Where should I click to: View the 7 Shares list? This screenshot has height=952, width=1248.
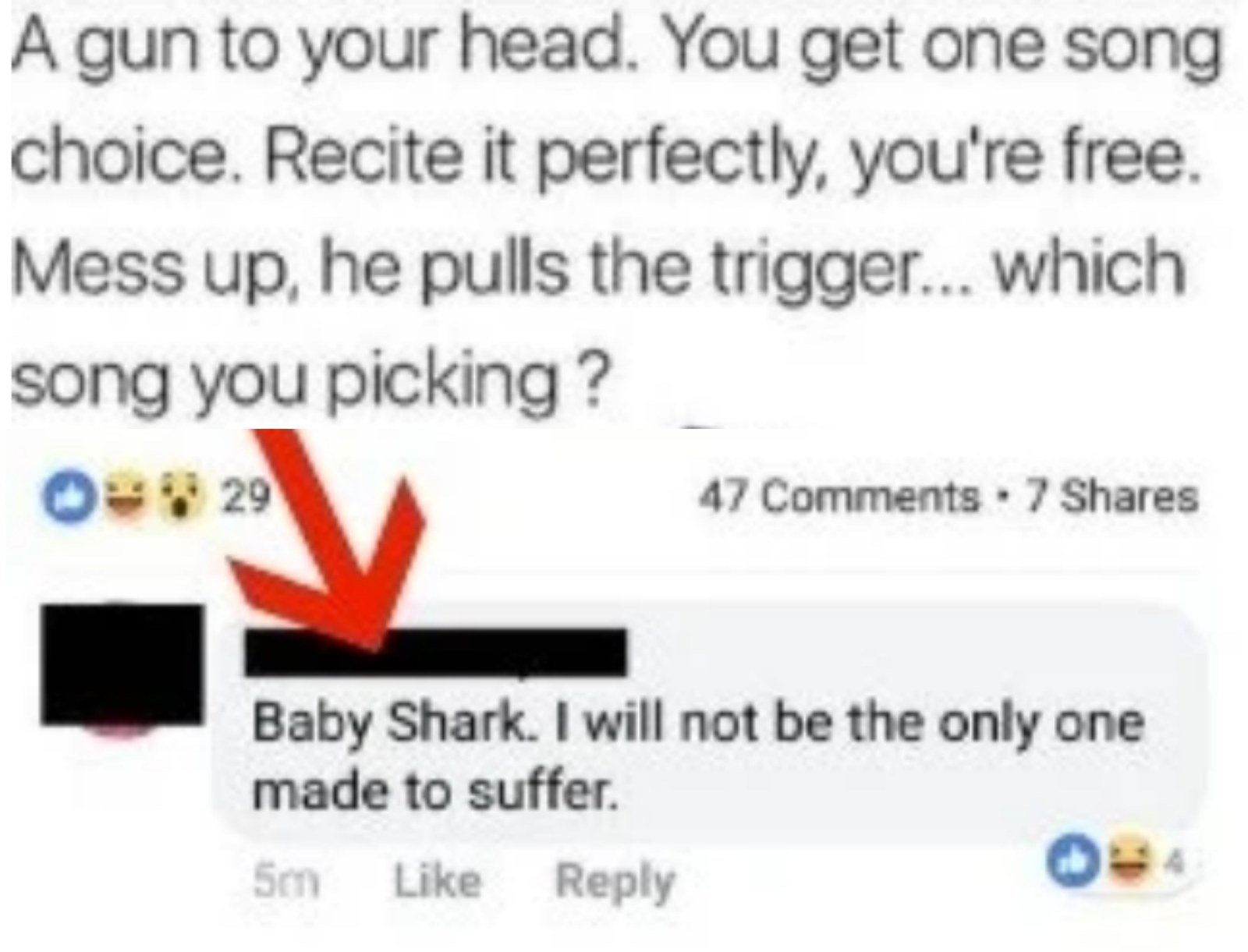pos(1112,497)
